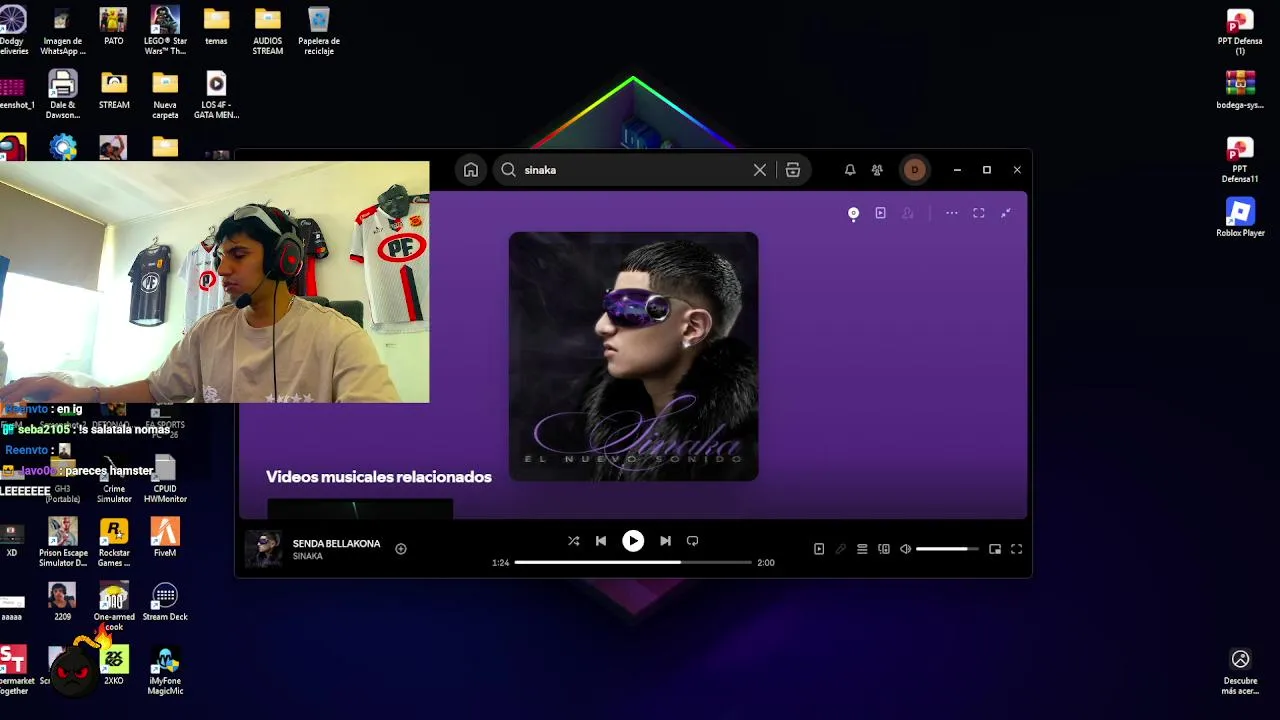This screenshot has width=1280, height=720.
Task: Open the 'AUDIOS STREAM' desktop folder
Action: [267, 30]
